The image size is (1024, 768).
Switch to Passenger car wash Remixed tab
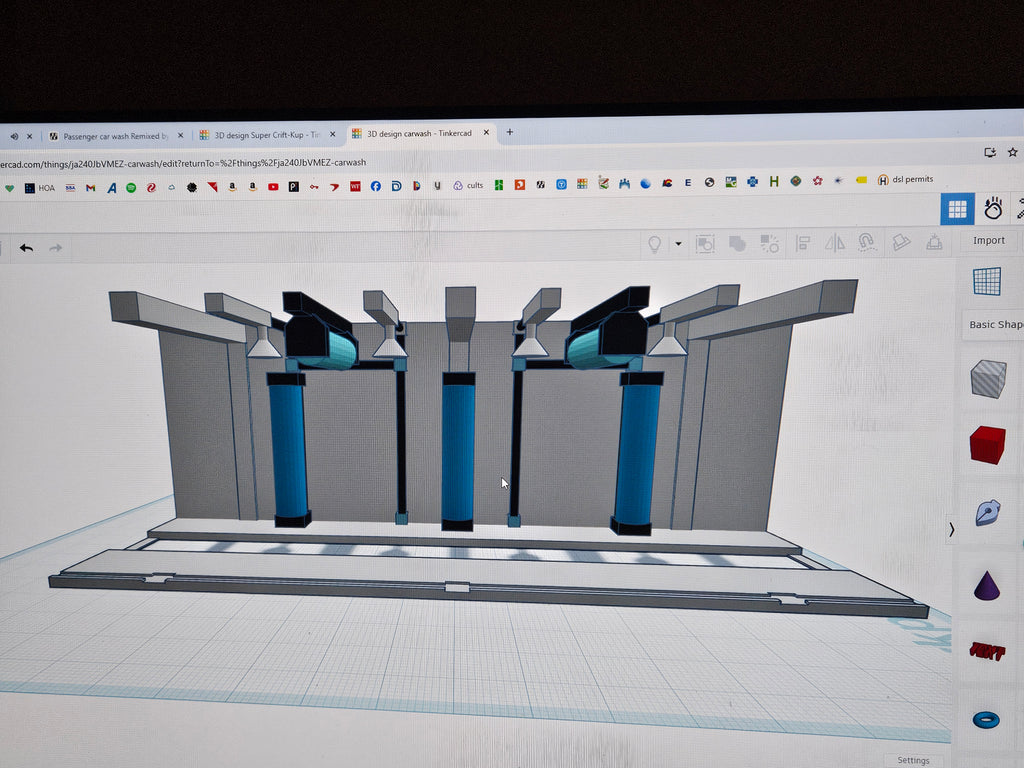click(x=115, y=136)
